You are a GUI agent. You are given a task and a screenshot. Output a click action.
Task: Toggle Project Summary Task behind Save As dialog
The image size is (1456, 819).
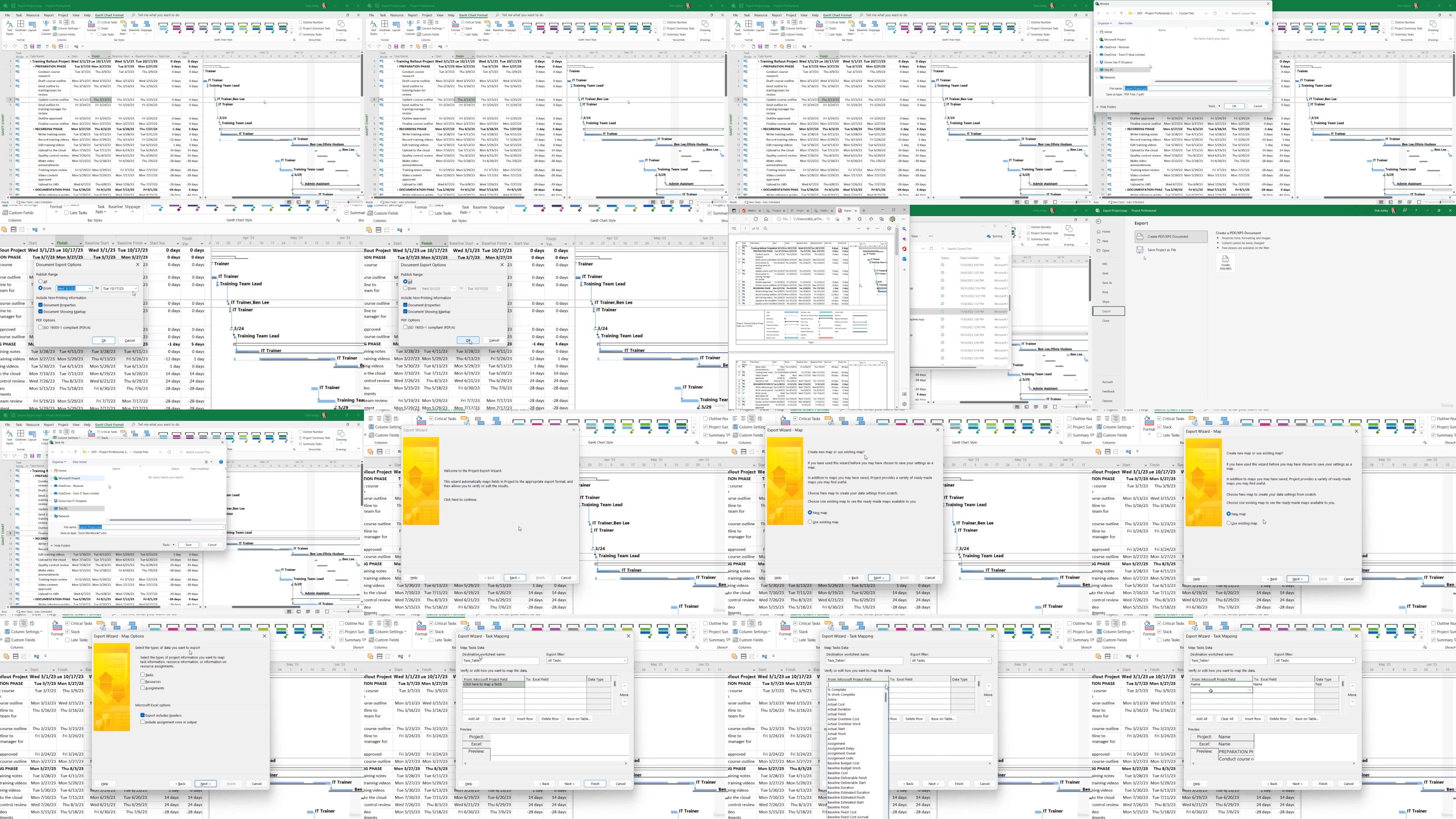tap(301, 437)
